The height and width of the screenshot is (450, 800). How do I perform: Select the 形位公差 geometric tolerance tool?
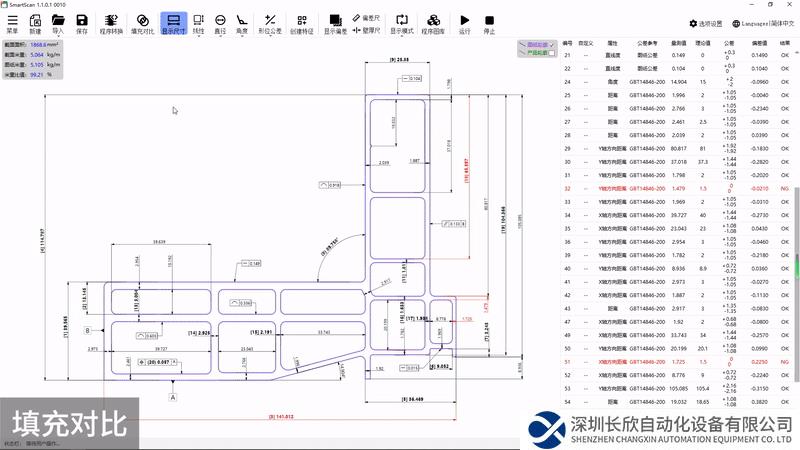click(271, 21)
